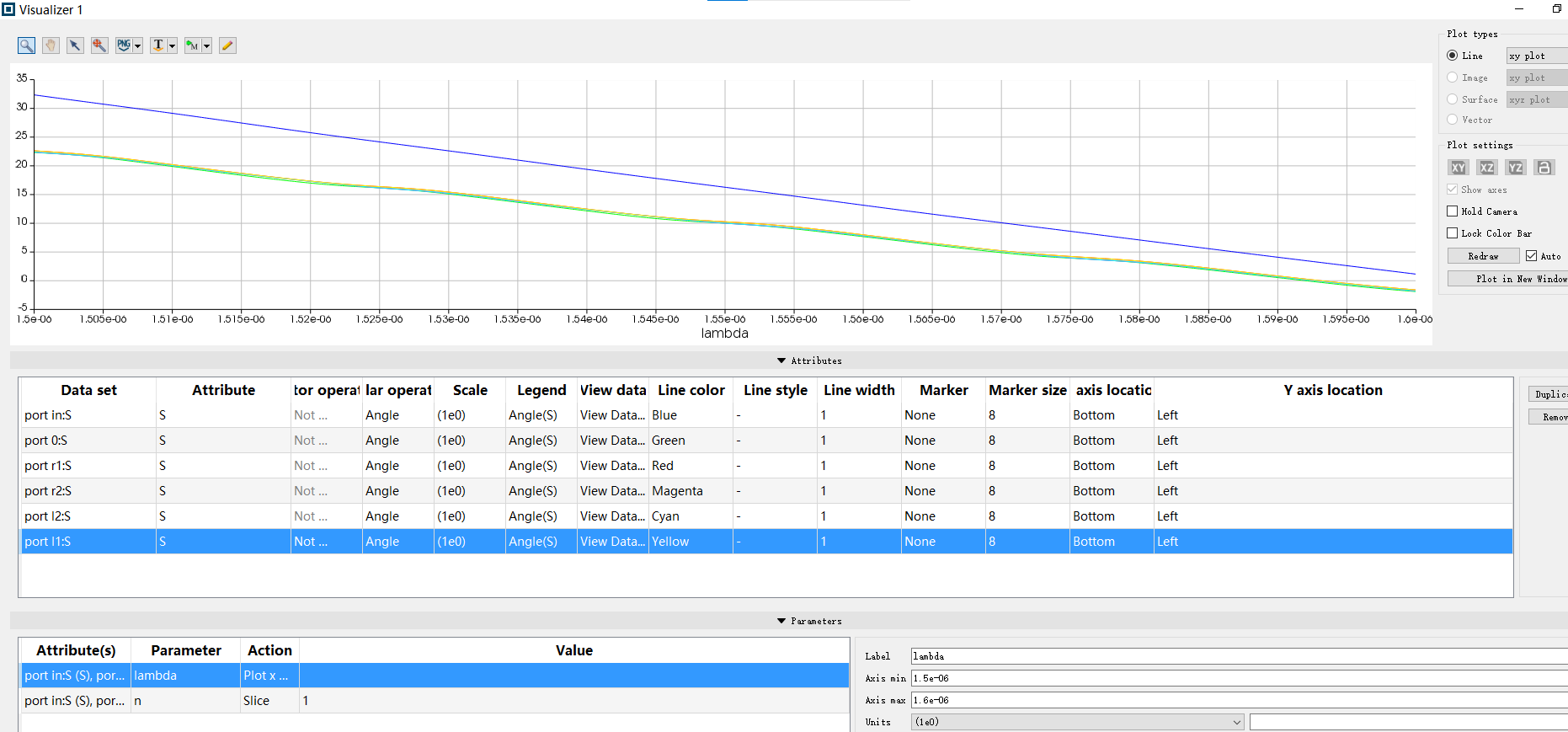Select the port r1:S data set row
Screen dimensions: 1568x732
click(x=766, y=466)
